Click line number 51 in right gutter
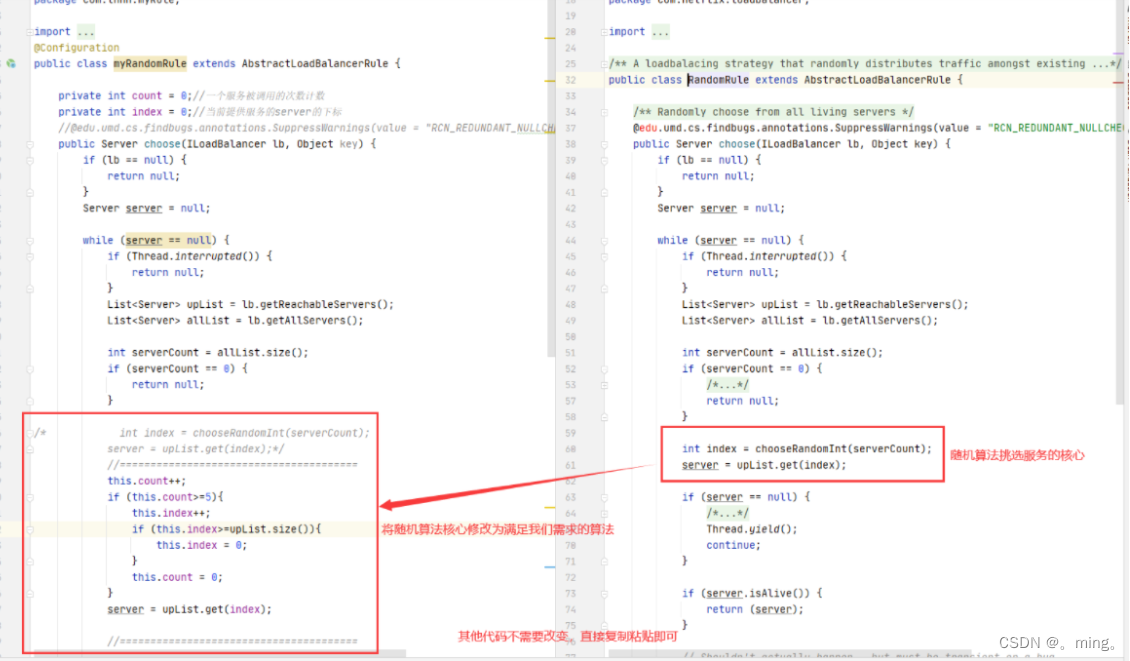Image resolution: width=1130 pixels, height=661 pixels. point(570,352)
